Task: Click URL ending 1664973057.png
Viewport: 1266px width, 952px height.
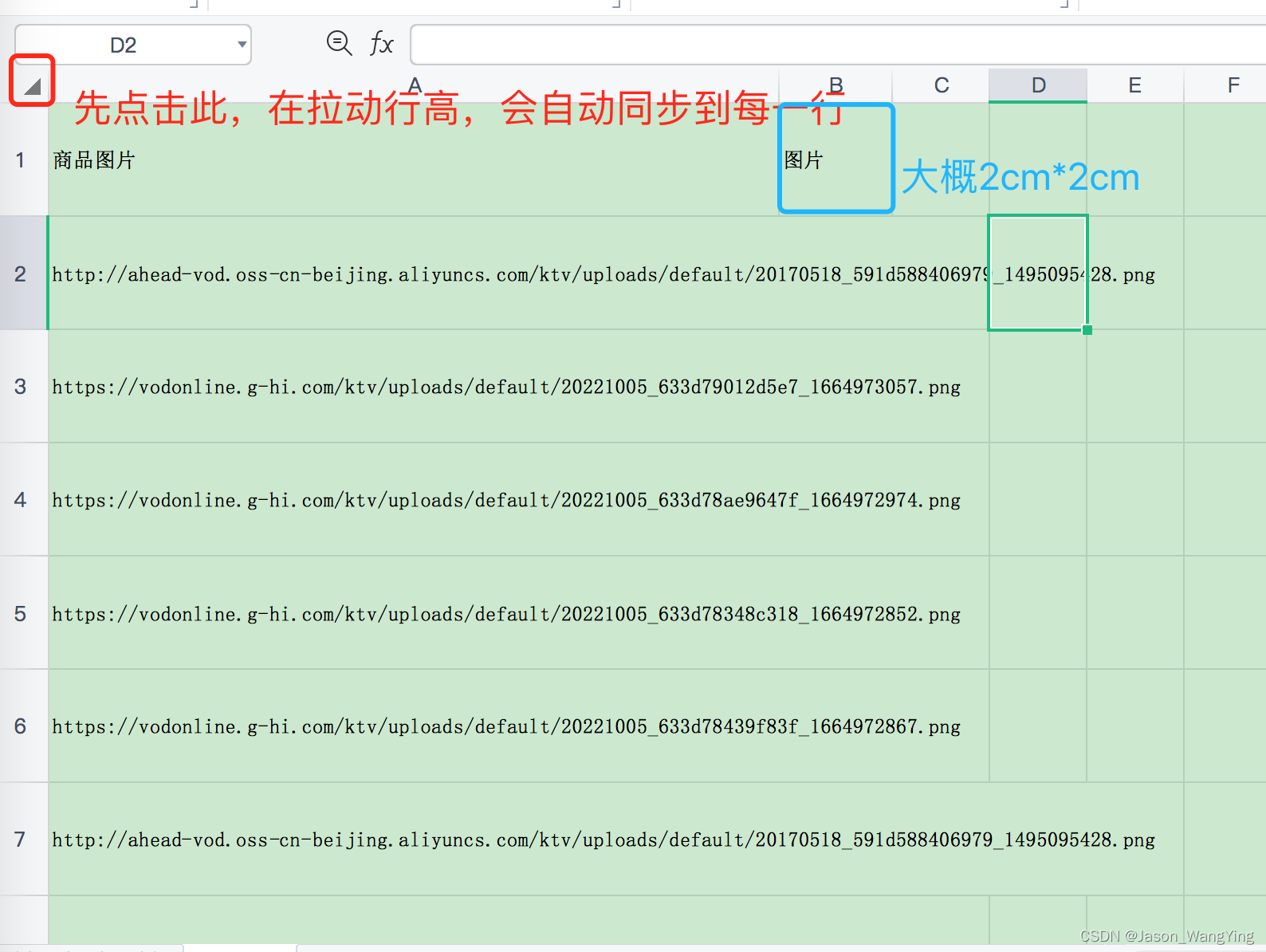Action: [506, 387]
